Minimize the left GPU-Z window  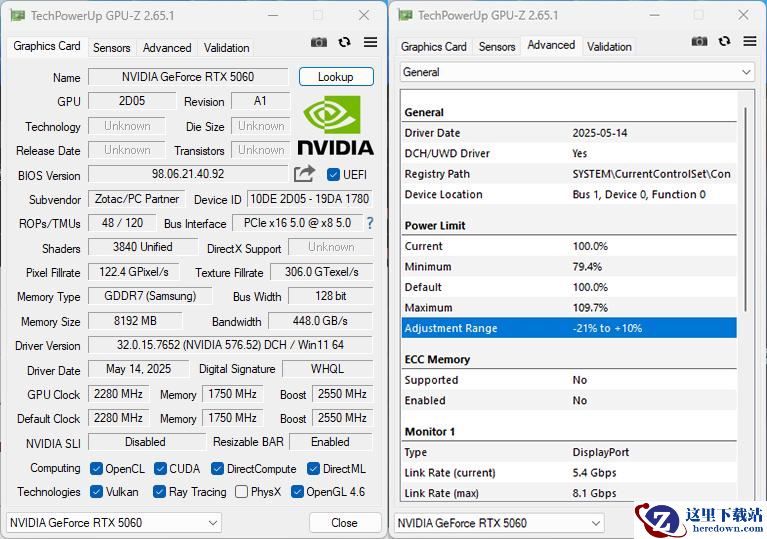point(273,16)
